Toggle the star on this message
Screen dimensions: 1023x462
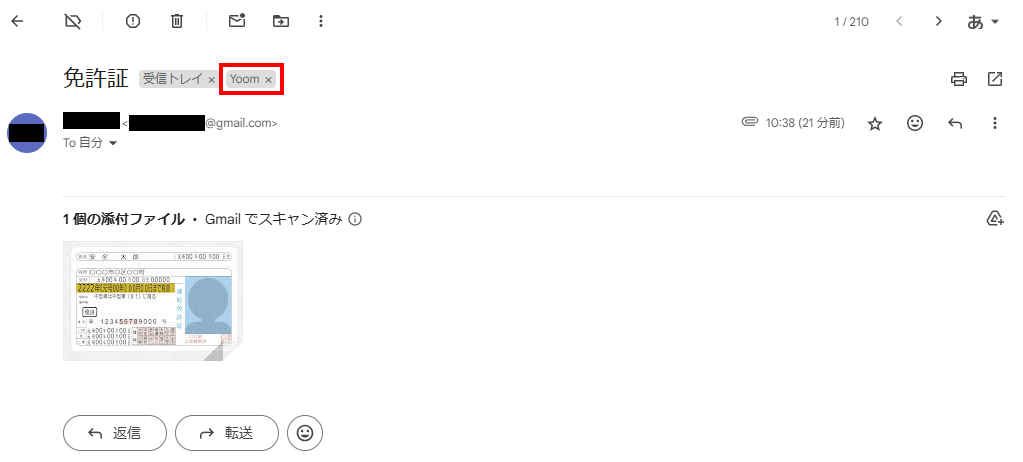point(875,123)
